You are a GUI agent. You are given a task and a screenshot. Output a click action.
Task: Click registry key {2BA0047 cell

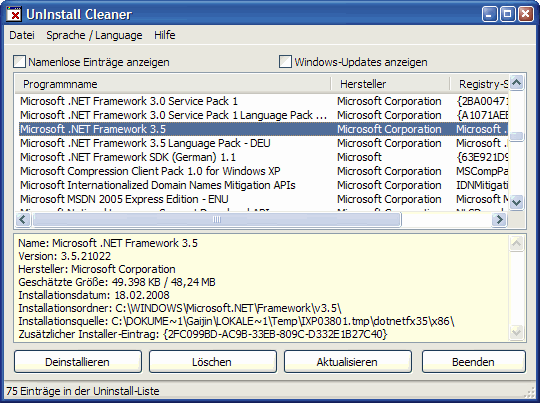[x=482, y=101]
